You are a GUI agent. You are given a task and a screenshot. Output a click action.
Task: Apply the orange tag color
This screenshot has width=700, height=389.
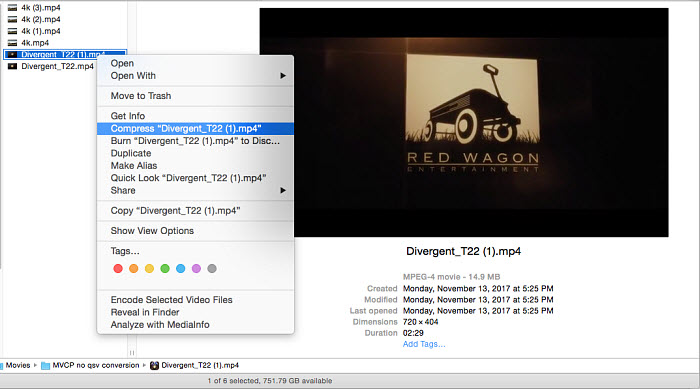tap(133, 268)
